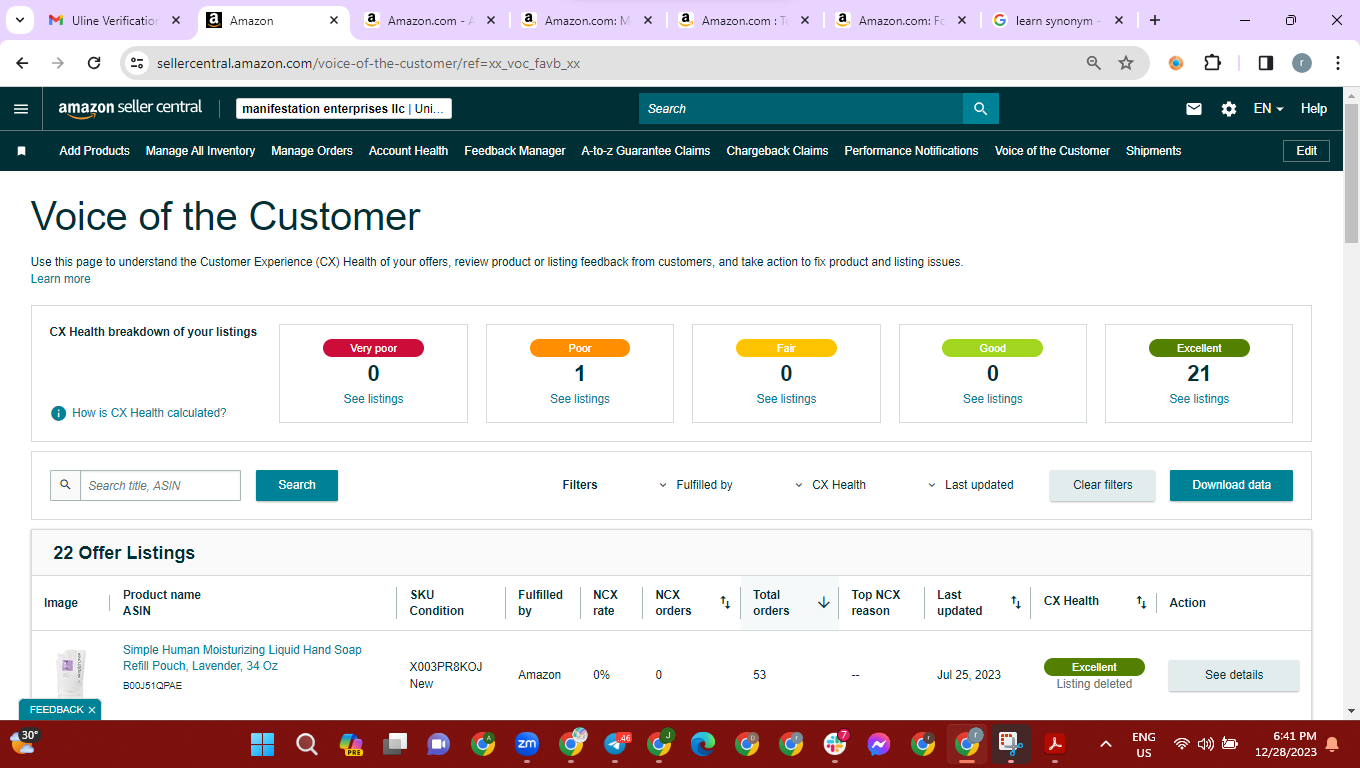Viewport: 1360px width, 768px height.
Task: Click the teal Search button
Action: coord(297,485)
